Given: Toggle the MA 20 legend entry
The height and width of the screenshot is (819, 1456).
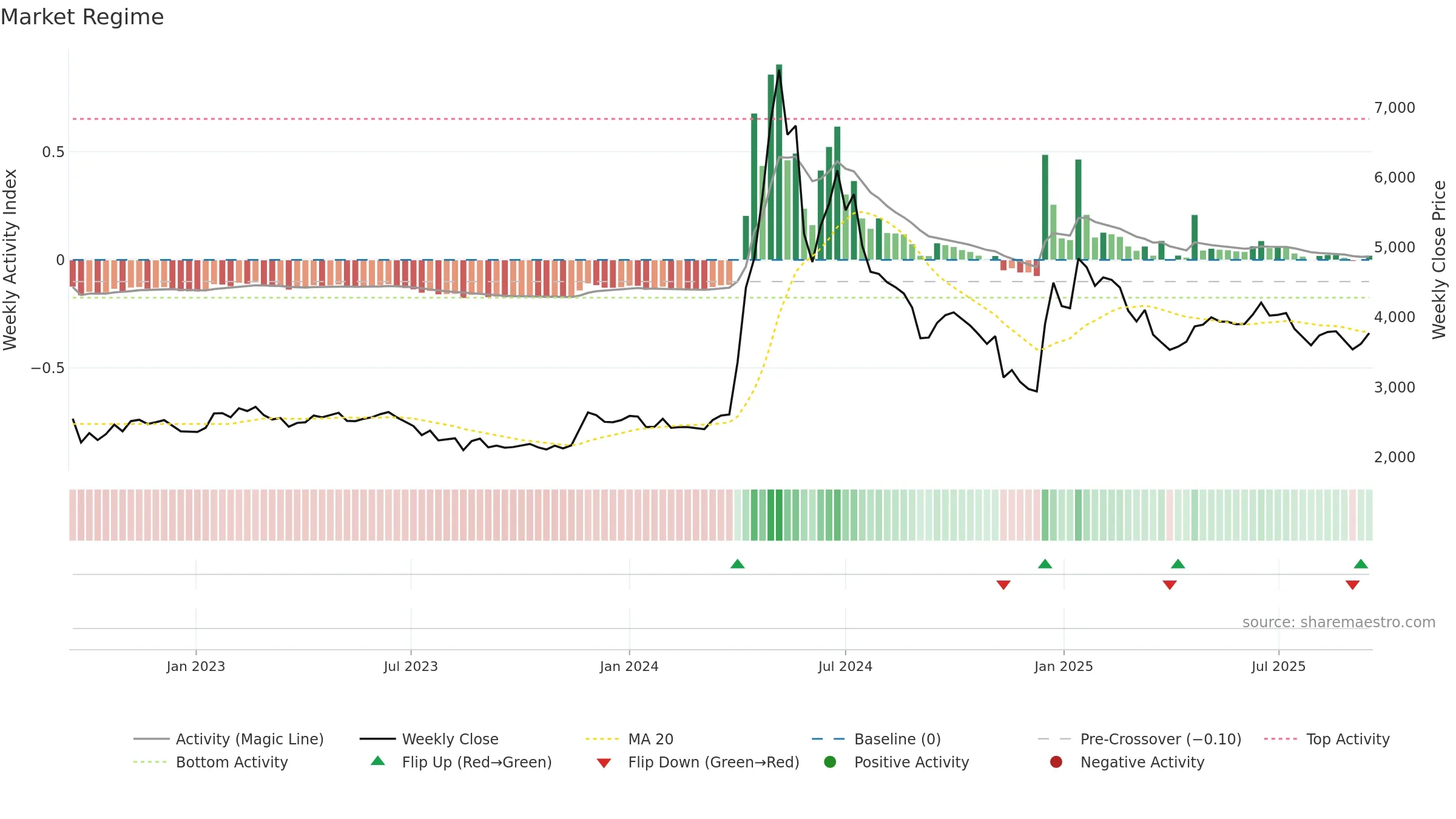Looking at the screenshot, I should pos(629,739).
